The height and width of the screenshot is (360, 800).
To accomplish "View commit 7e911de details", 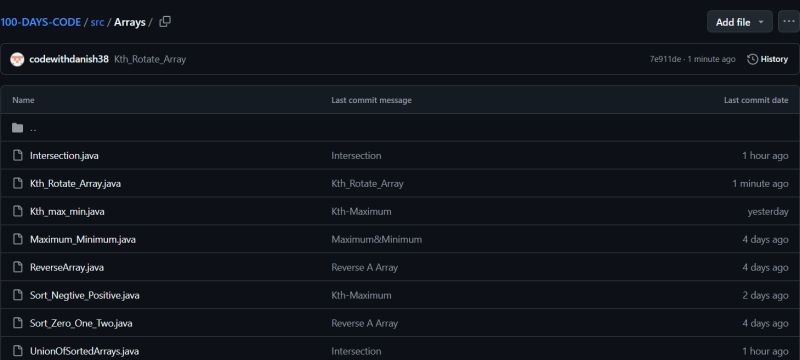I will point(665,59).
